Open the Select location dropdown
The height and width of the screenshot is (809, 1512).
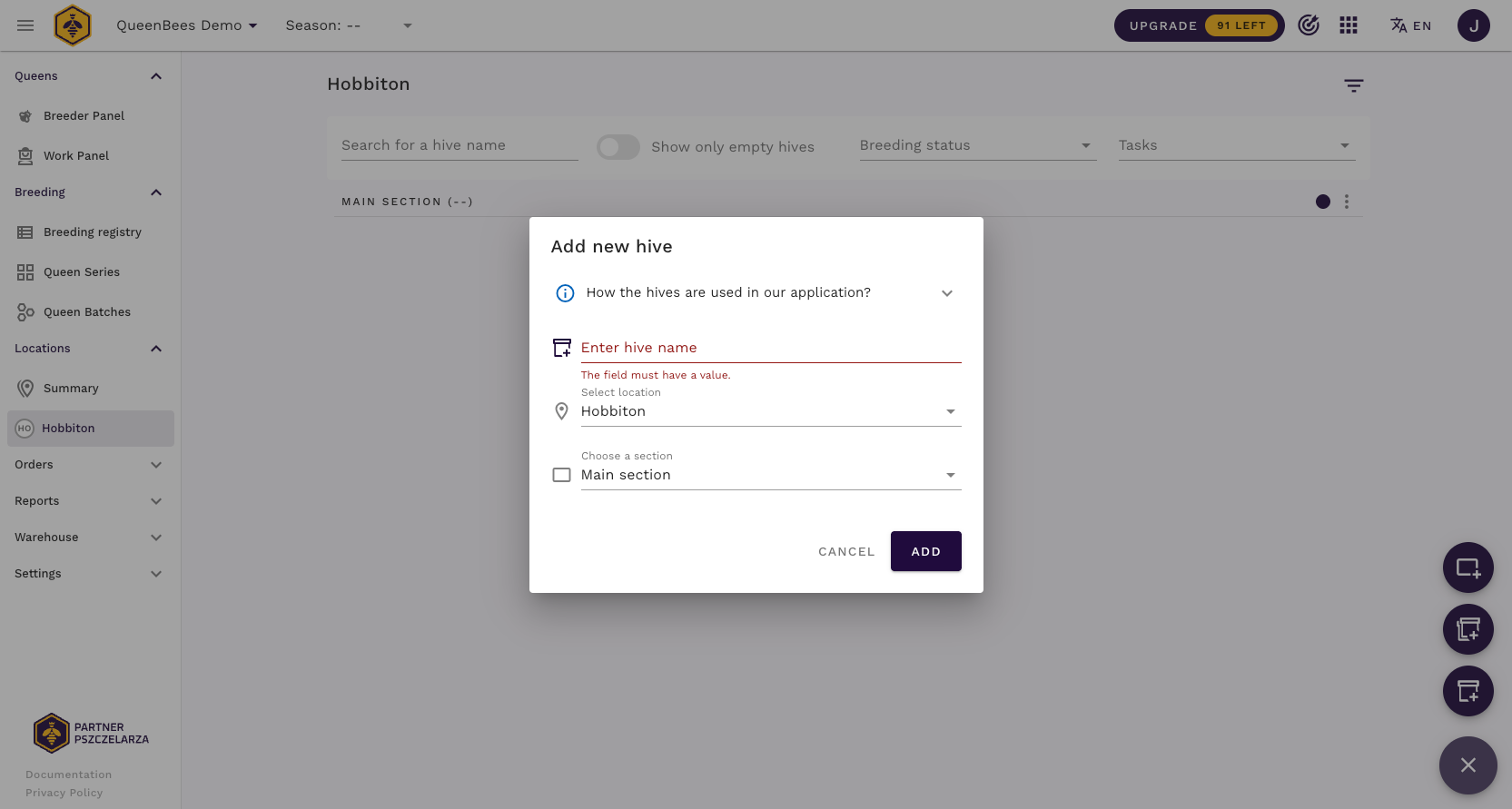[770, 411]
